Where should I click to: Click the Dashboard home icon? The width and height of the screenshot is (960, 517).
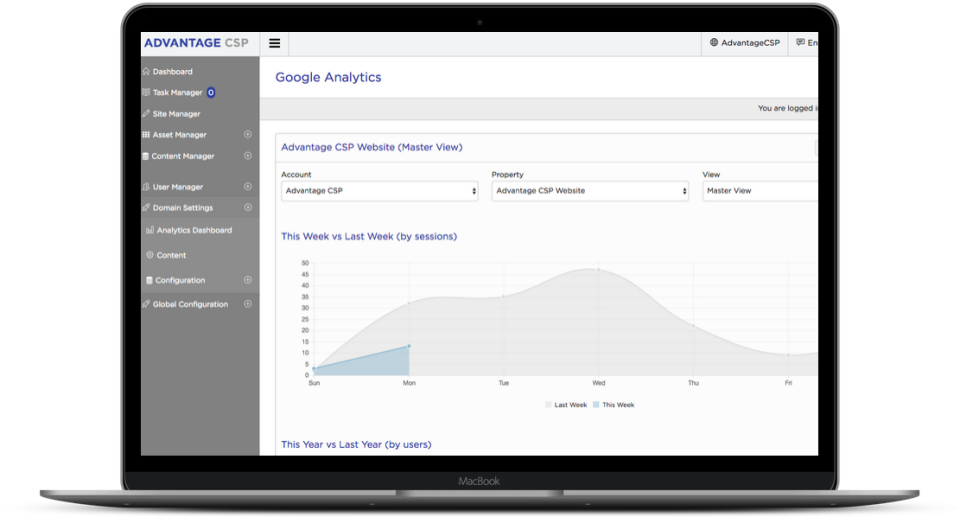(x=146, y=71)
